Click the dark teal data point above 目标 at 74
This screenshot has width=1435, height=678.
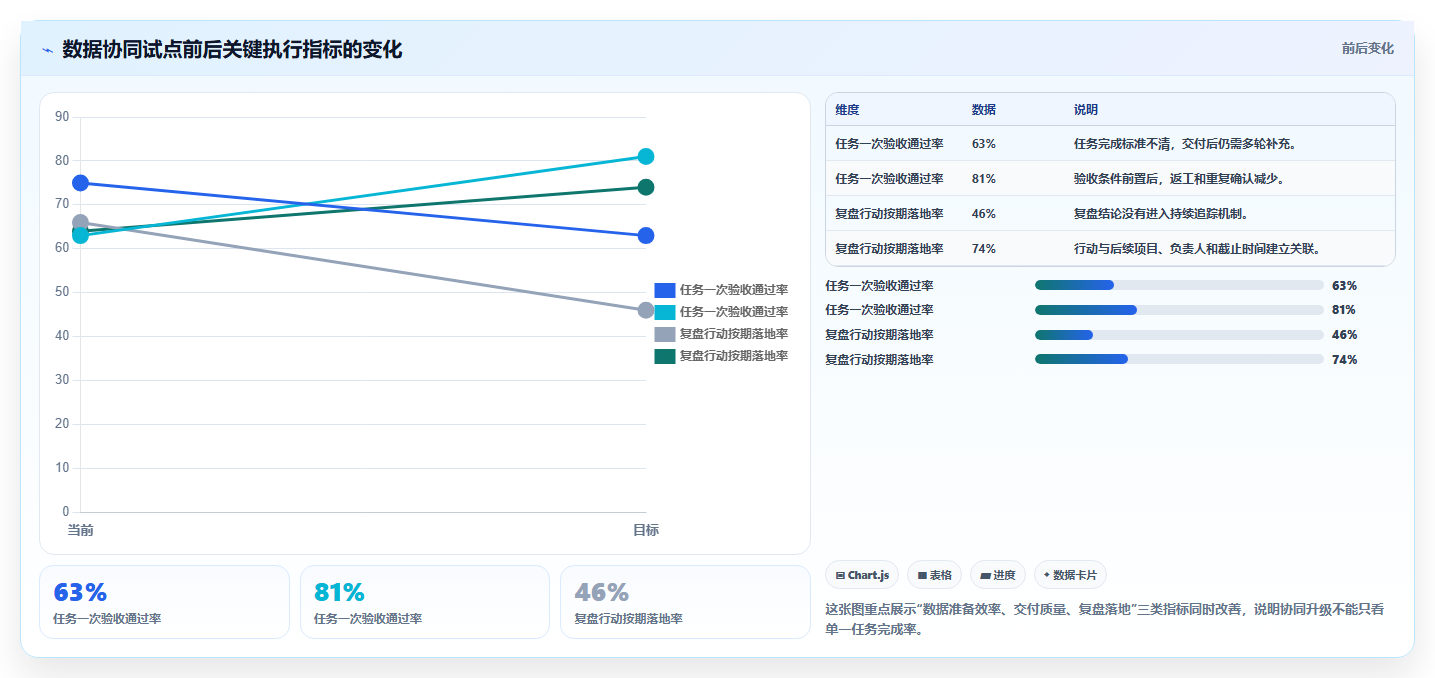pyautogui.click(x=646, y=187)
